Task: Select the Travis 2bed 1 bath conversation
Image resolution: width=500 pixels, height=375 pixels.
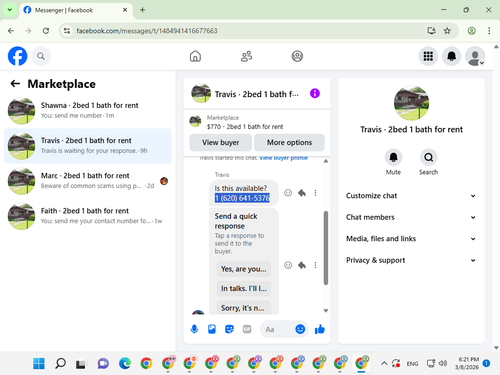Action: coord(88,146)
